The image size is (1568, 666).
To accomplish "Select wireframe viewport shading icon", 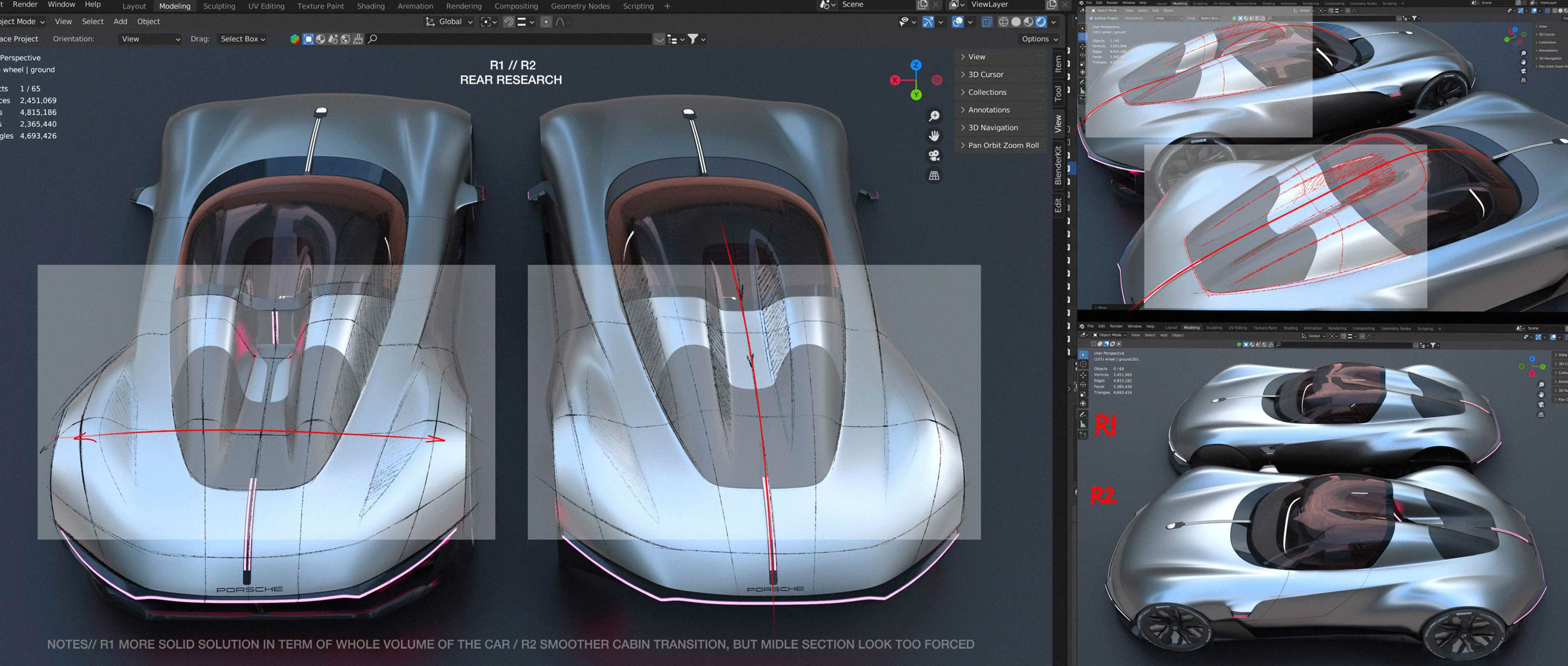I will click(x=1003, y=22).
